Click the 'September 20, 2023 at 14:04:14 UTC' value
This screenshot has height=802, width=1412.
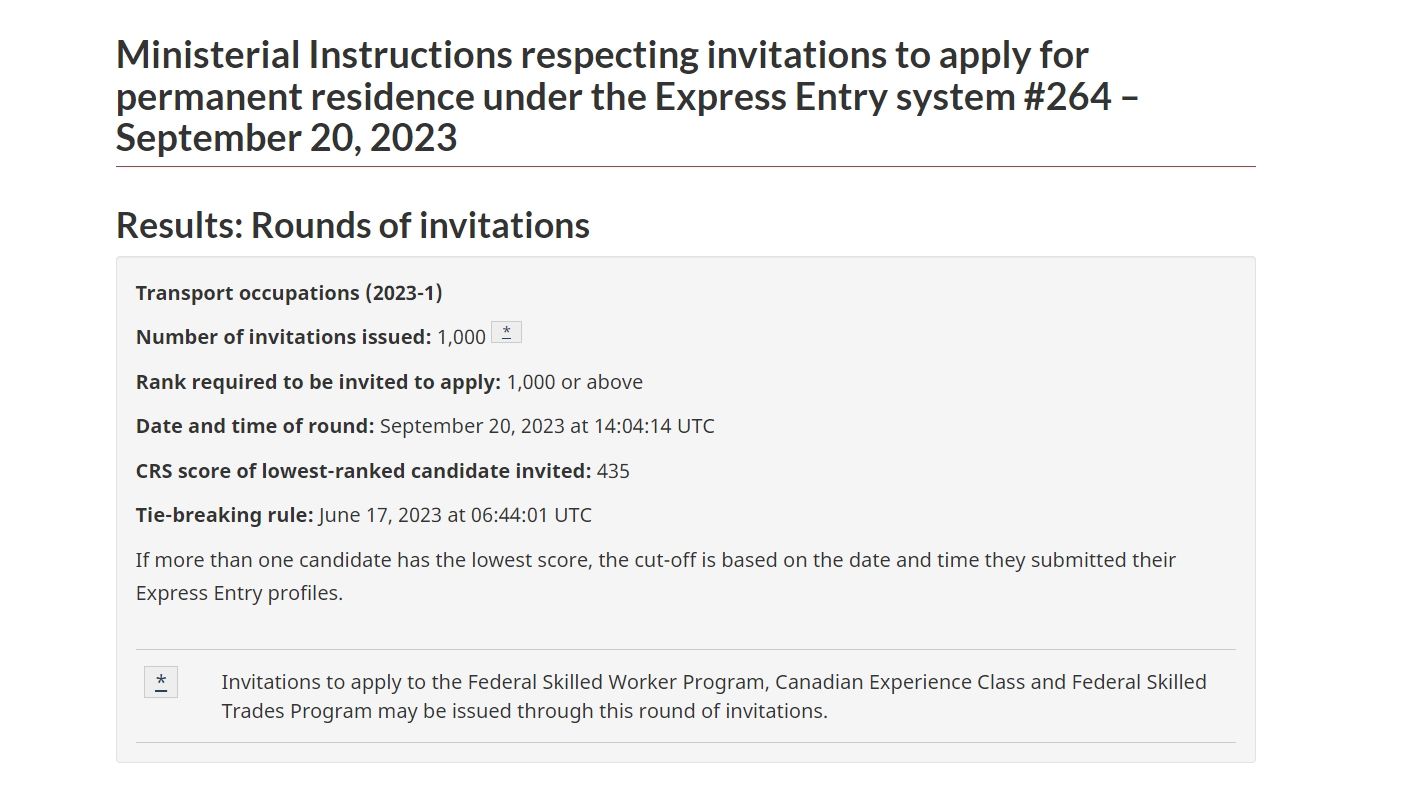click(x=547, y=426)
